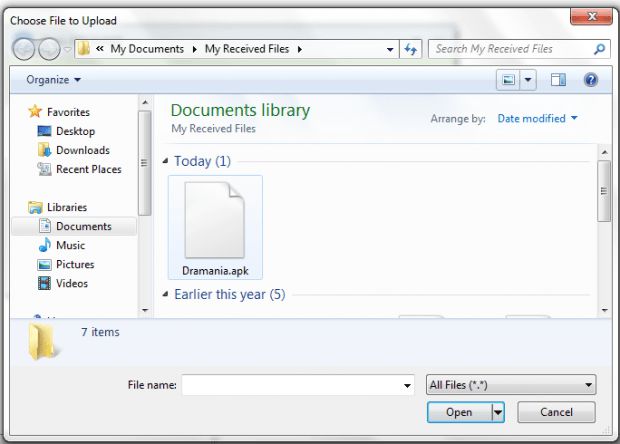
Task: Open Videos library in sidebar
Action: (71, 283)
